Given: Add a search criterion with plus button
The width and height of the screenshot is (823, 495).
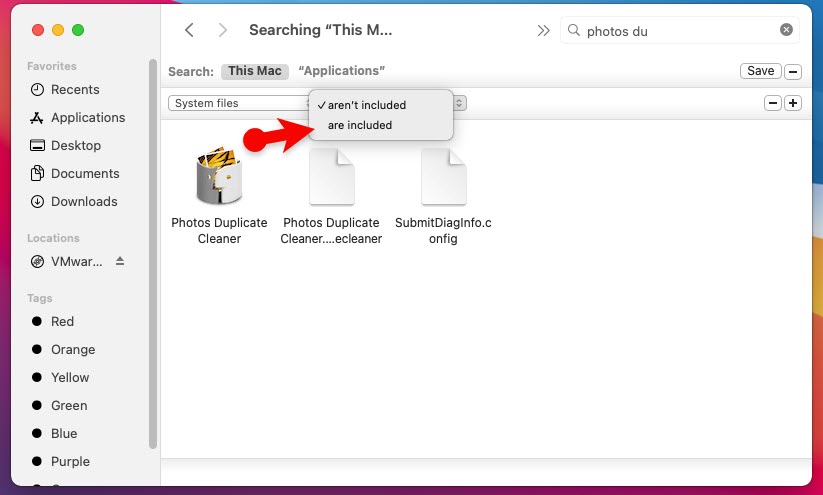Looking at the screenshot, I should tap(792, 103).
